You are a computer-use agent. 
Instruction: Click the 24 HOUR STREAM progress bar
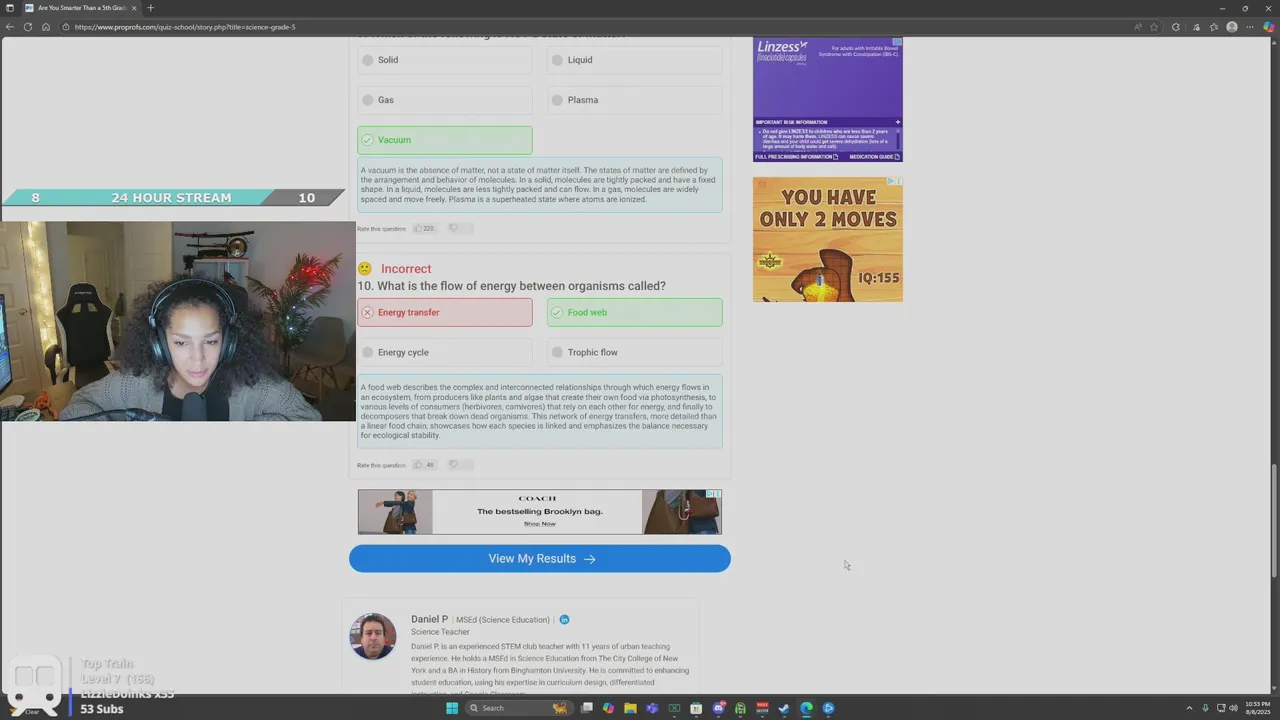coord(171,198)
